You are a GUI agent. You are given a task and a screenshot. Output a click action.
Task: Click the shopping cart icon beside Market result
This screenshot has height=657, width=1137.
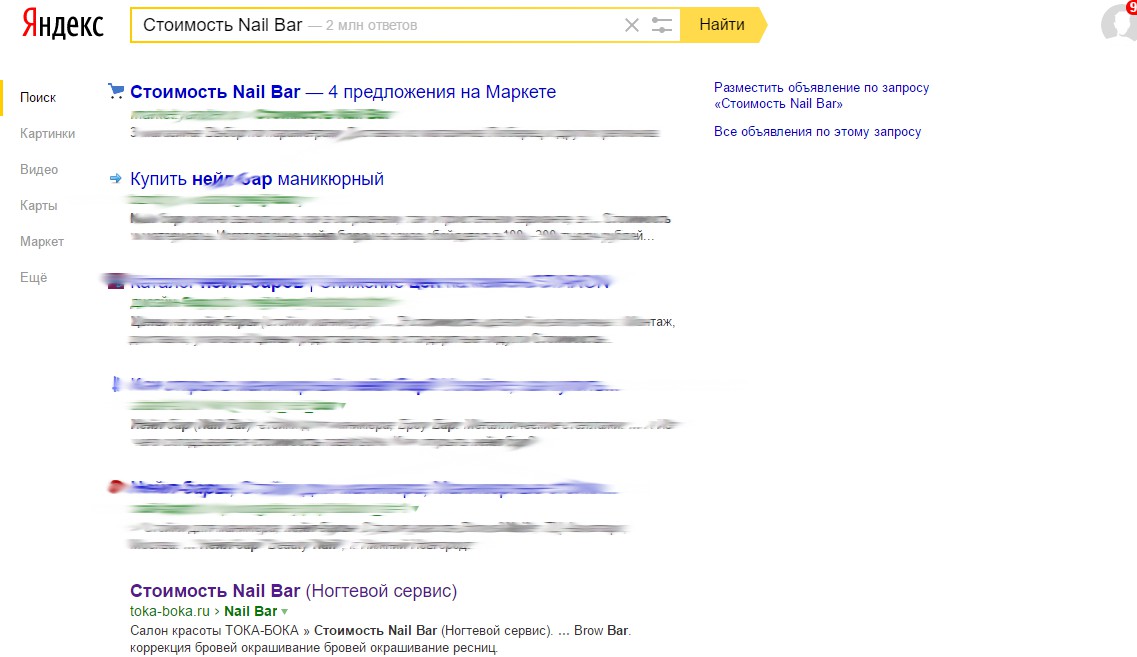pyautogui.click(x=115, y=91)
